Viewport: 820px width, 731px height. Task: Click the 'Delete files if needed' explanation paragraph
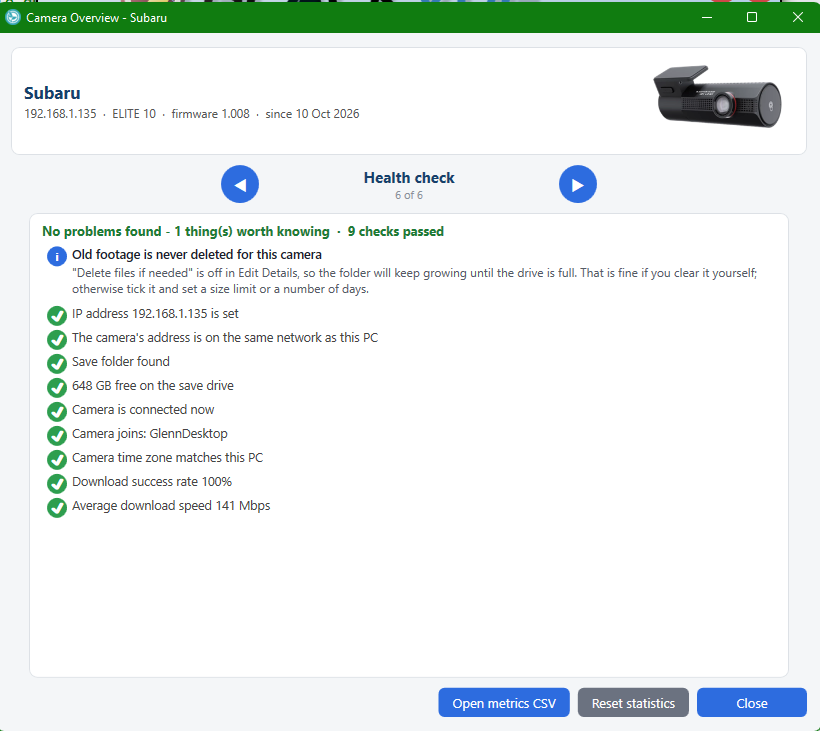pos(414,281)
